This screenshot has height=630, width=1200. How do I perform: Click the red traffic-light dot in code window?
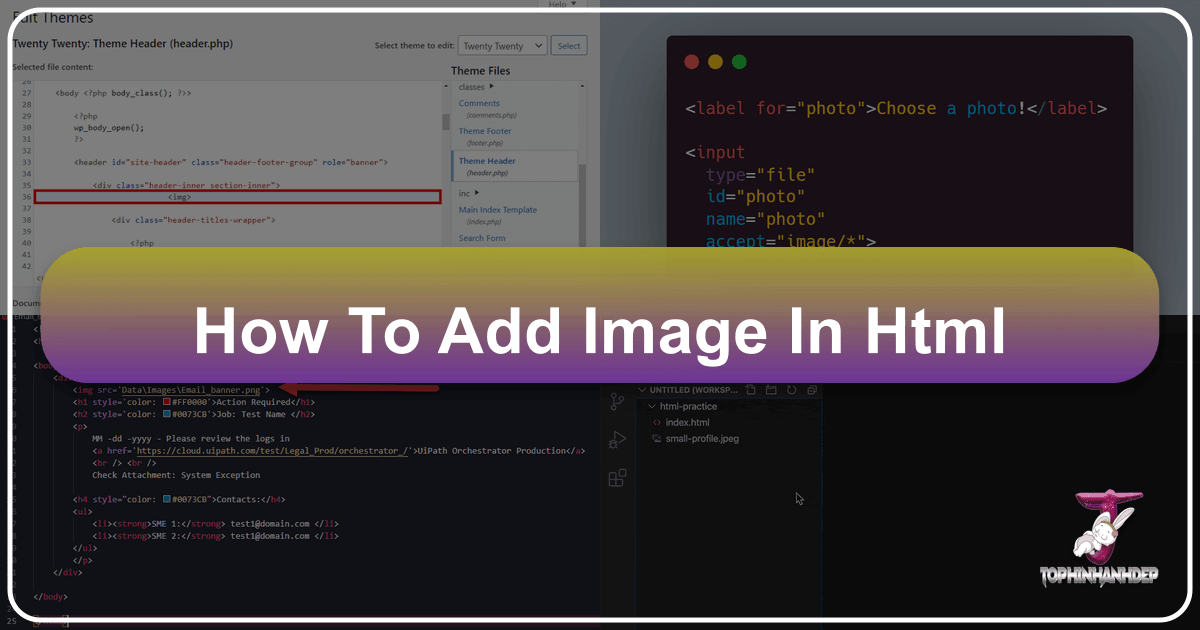pyautogui.click(x=691, y=62)
